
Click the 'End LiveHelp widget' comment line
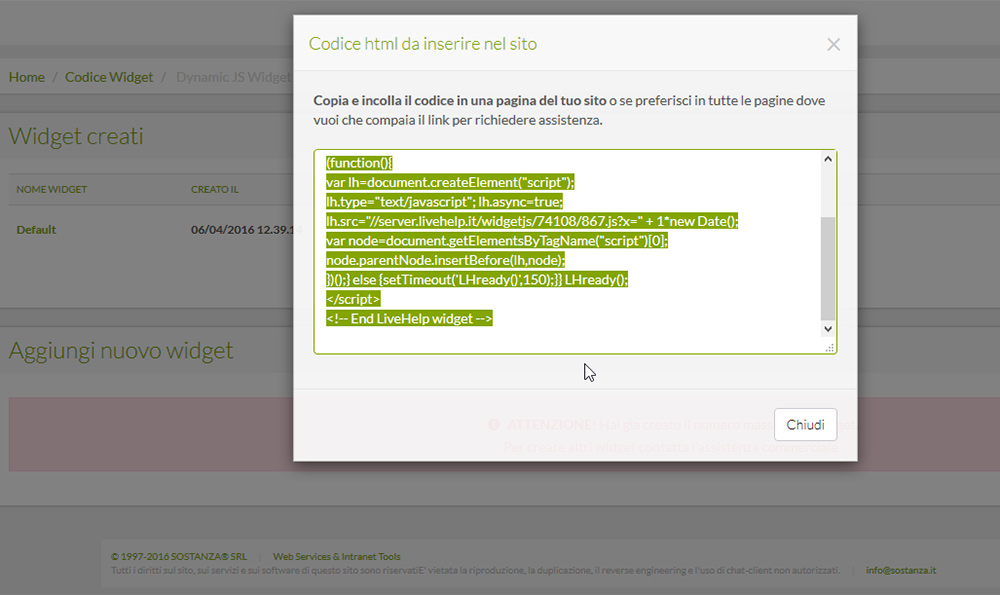409,319
